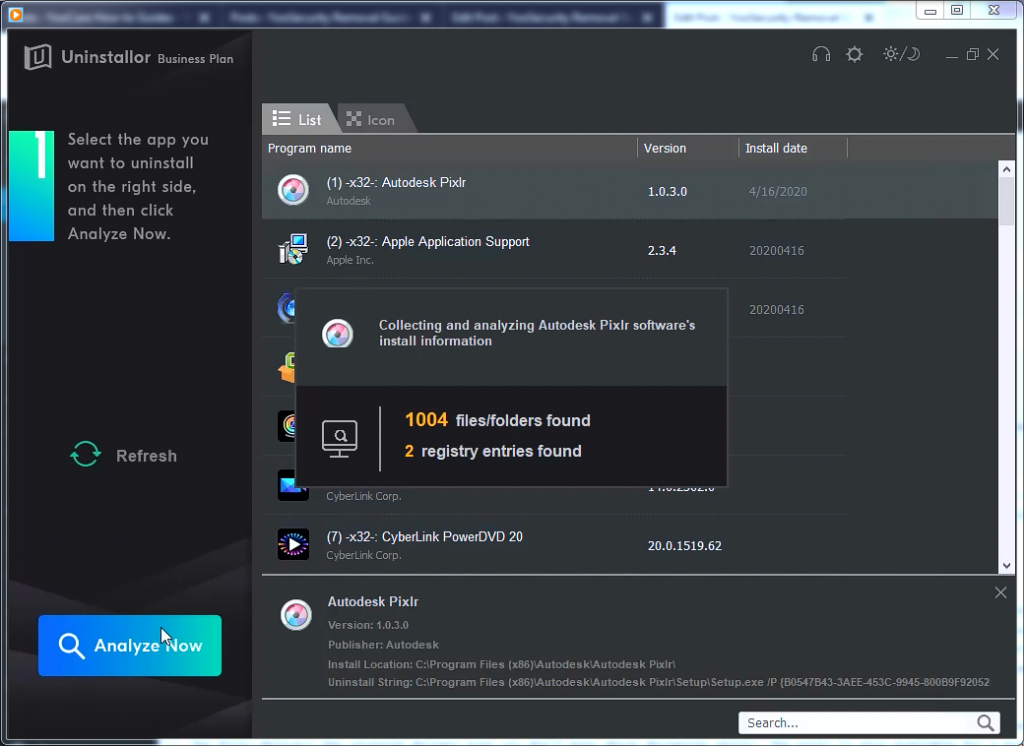Viewport: 1024px width, 746px height.
Task: Sort by the Install date column
Action: coord(776,148)
